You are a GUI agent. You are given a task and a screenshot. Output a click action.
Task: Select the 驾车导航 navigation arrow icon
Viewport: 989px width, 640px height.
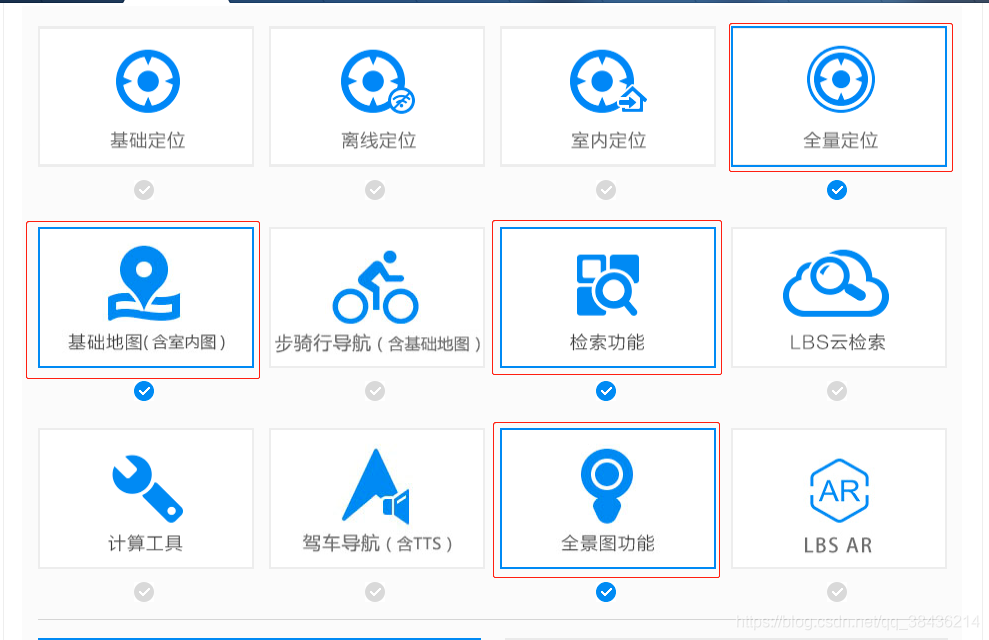[376, 486]
